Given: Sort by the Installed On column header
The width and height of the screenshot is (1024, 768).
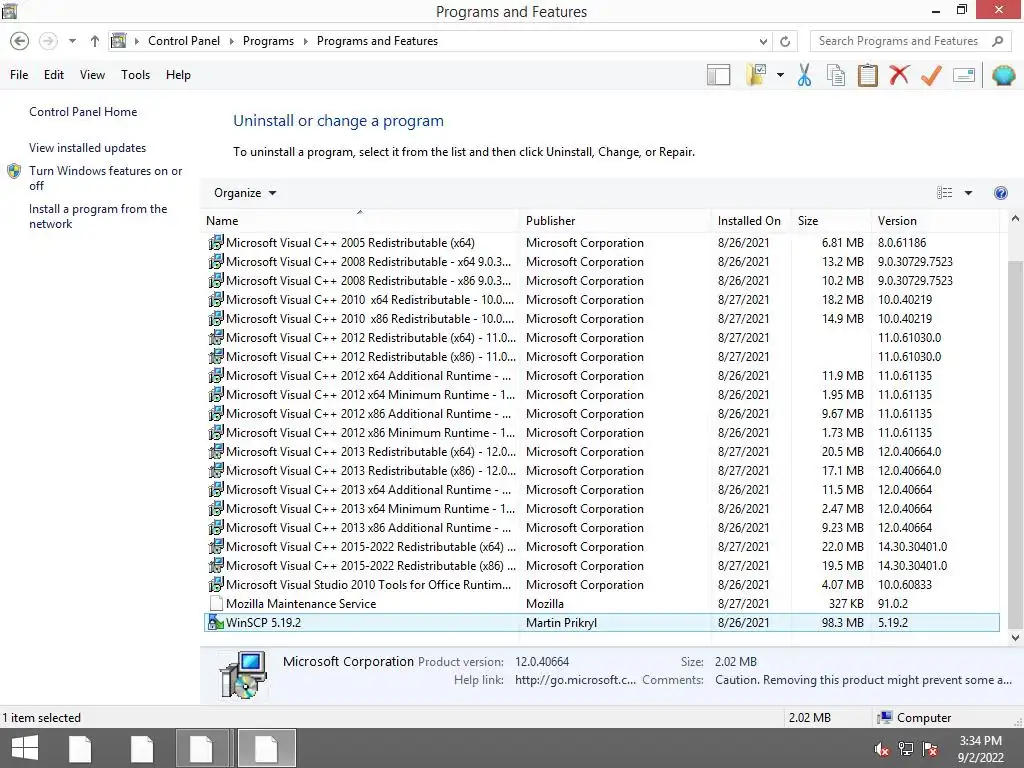Looking at the screenshot, I should click(x=750, y=221).
